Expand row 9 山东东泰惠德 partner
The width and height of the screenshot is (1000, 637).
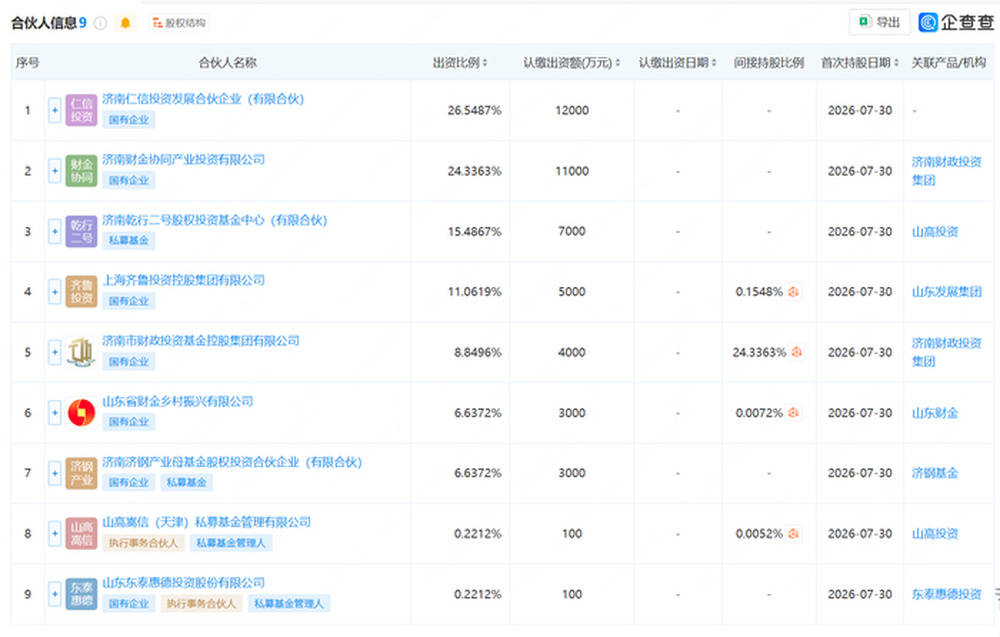coord(55,594)
